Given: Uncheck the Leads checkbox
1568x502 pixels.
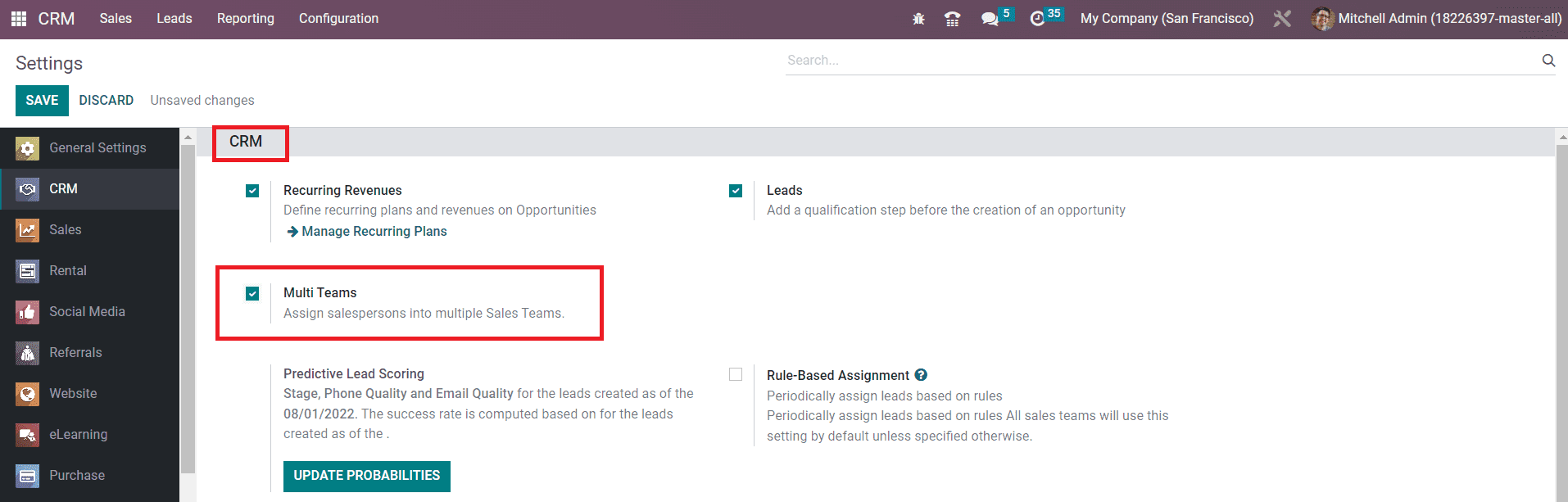Looking at the screenshot, I should (736, 191).
